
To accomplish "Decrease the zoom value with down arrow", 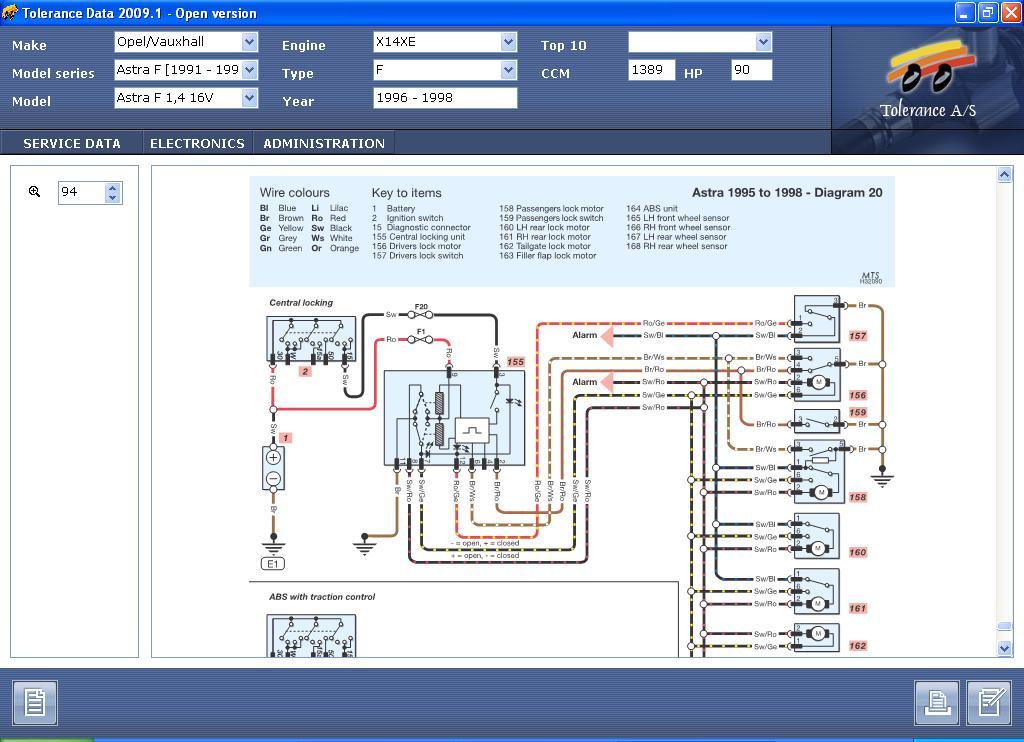I will point(112,197).
